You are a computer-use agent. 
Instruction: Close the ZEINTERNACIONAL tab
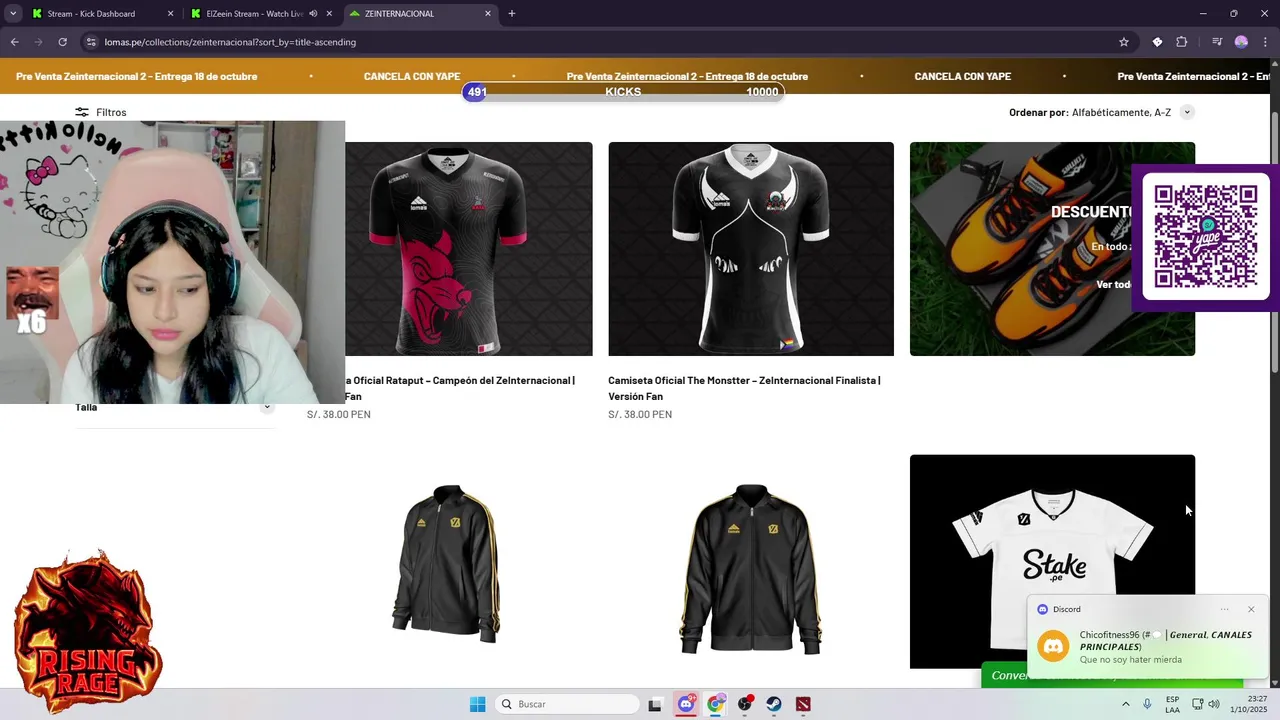coord(488,14)
